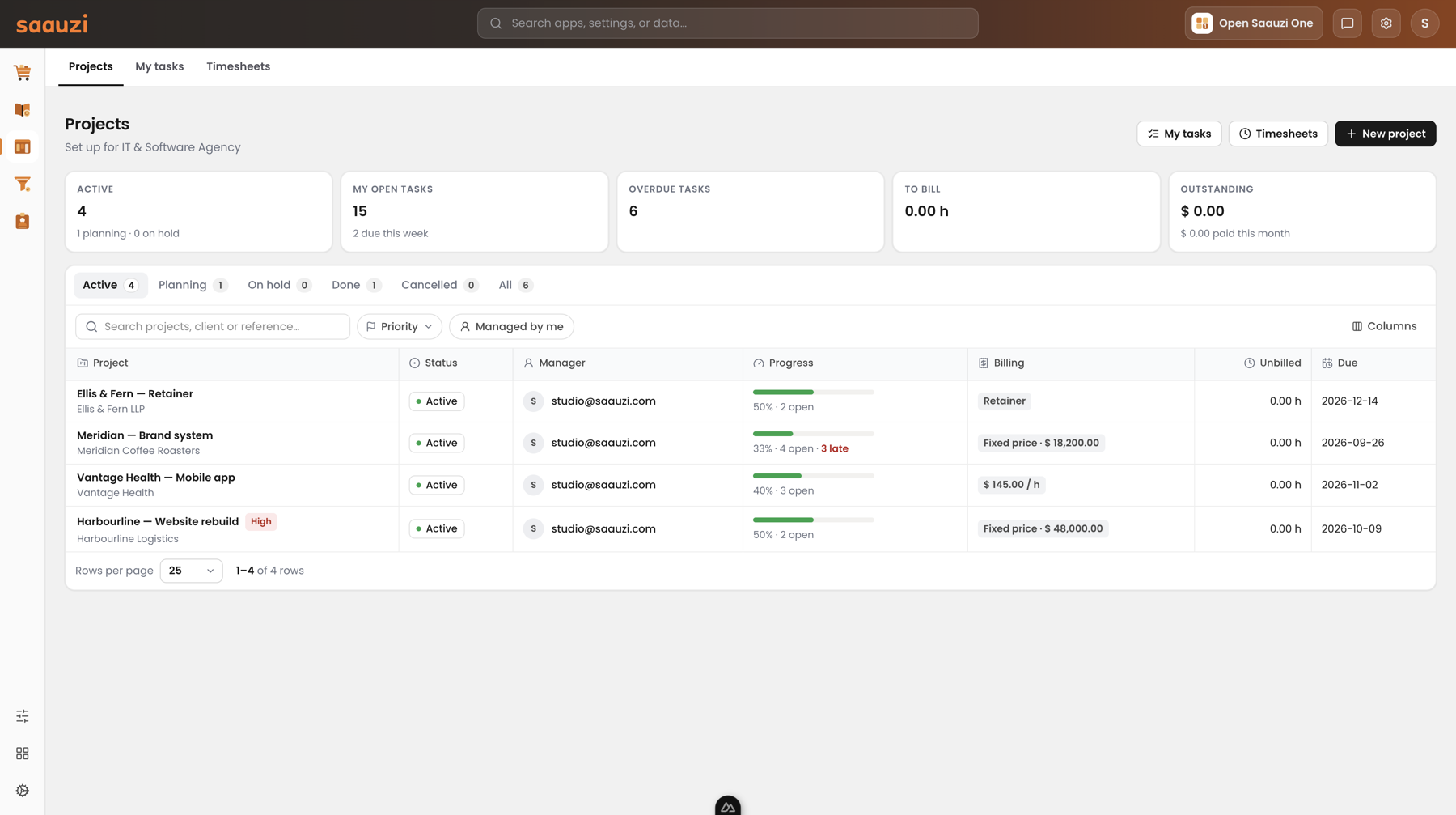1456x815 pixels.
Task: Click the My tasks button beside Timesheets
Action: [1179, 134]
